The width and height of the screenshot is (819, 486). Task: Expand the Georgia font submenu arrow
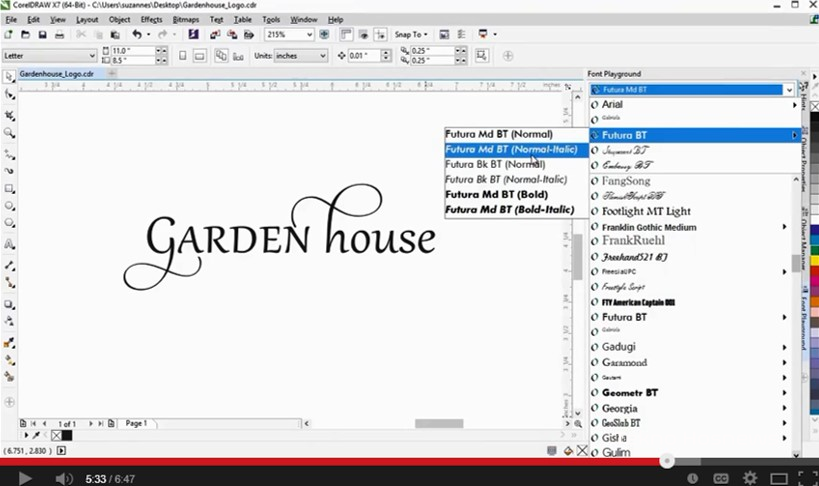785,408
